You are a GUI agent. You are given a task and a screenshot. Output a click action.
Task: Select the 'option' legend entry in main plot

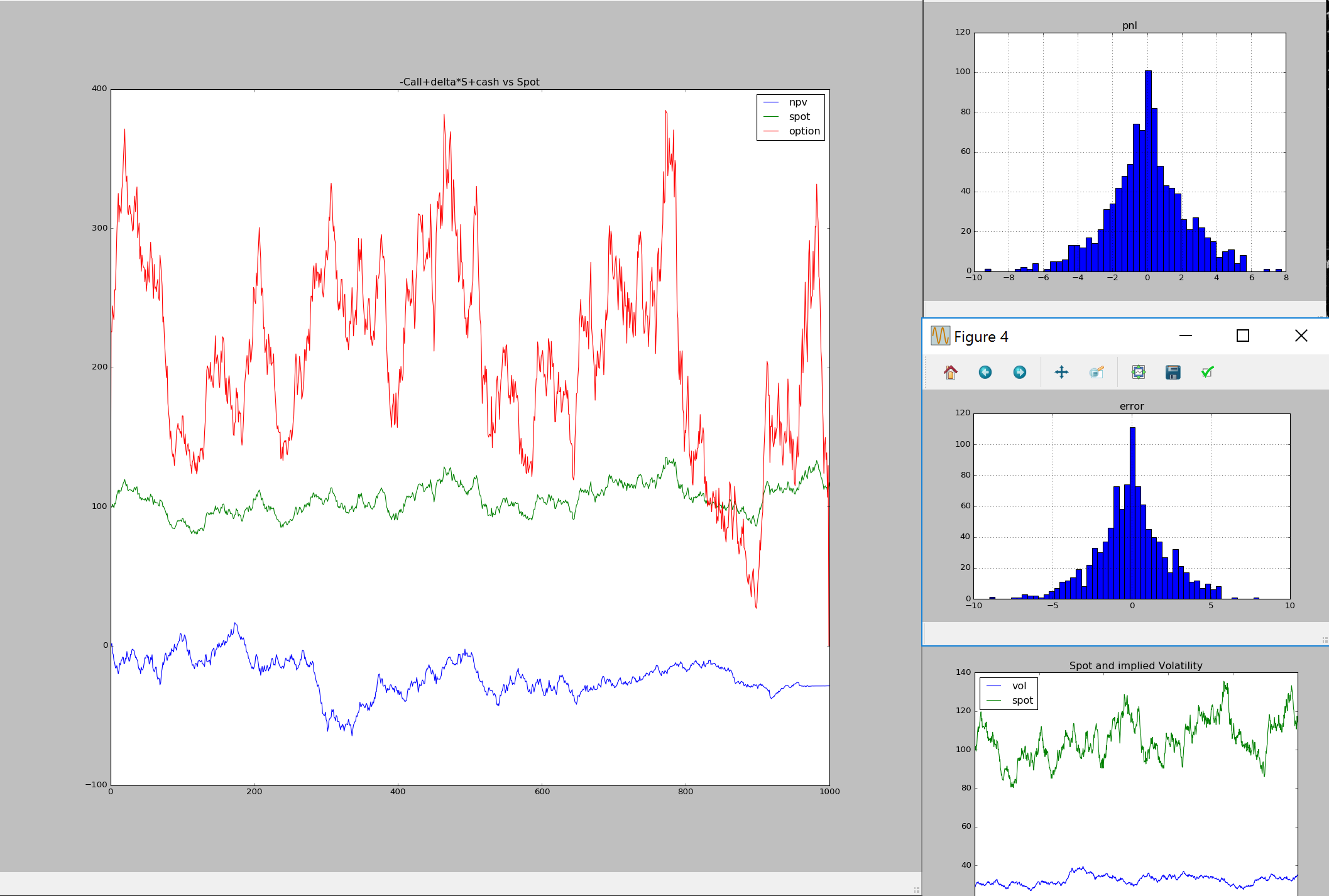pyautogui.click(x=804, y=131)
